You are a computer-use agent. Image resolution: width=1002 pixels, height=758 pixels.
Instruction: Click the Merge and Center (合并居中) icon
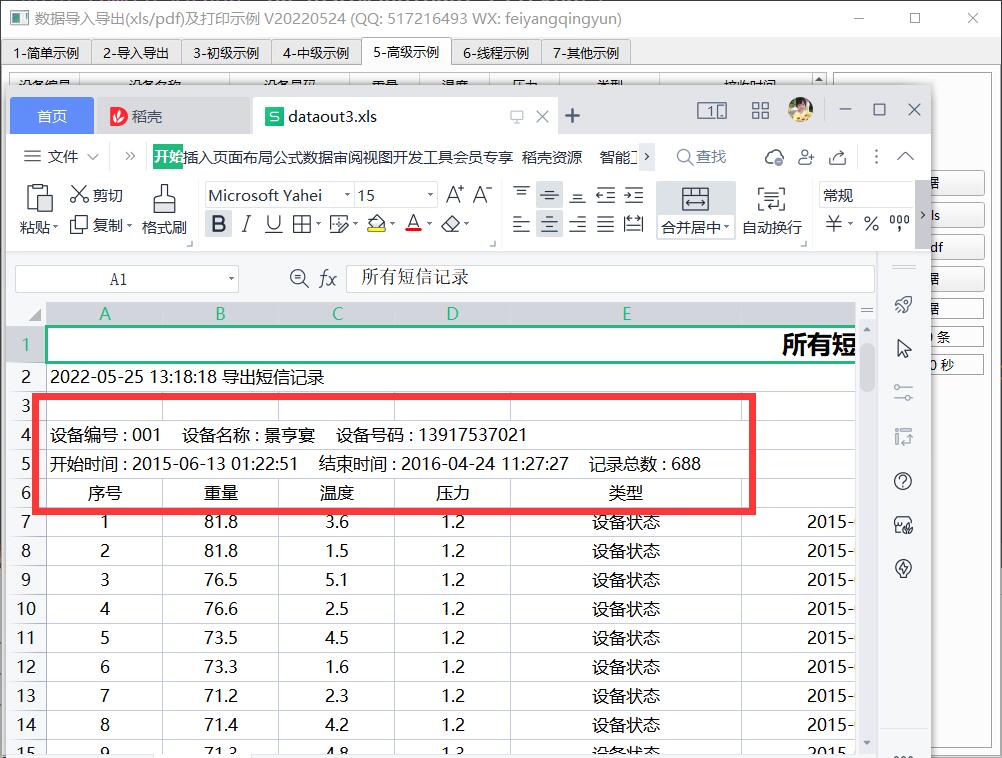[695, 199]
